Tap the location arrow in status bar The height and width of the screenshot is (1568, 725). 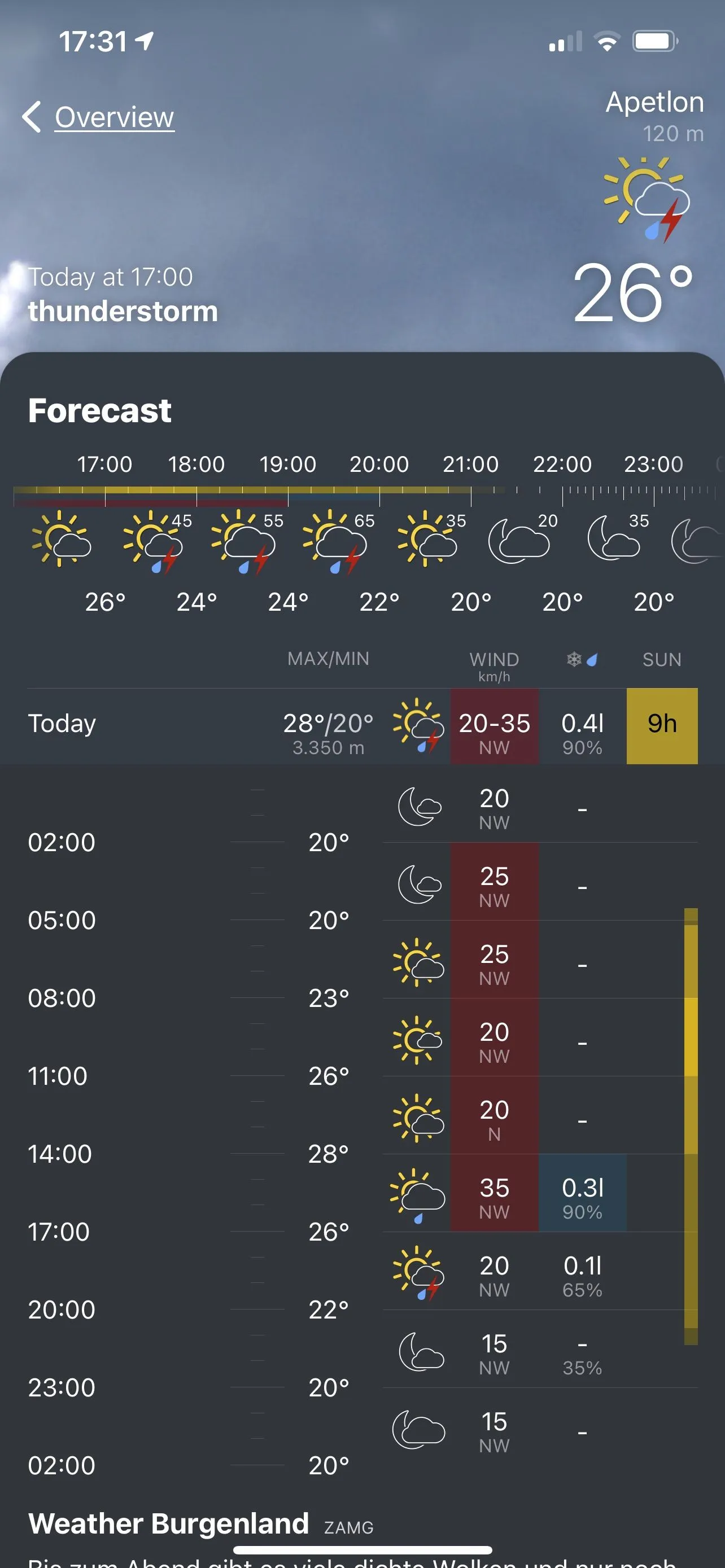145,41
